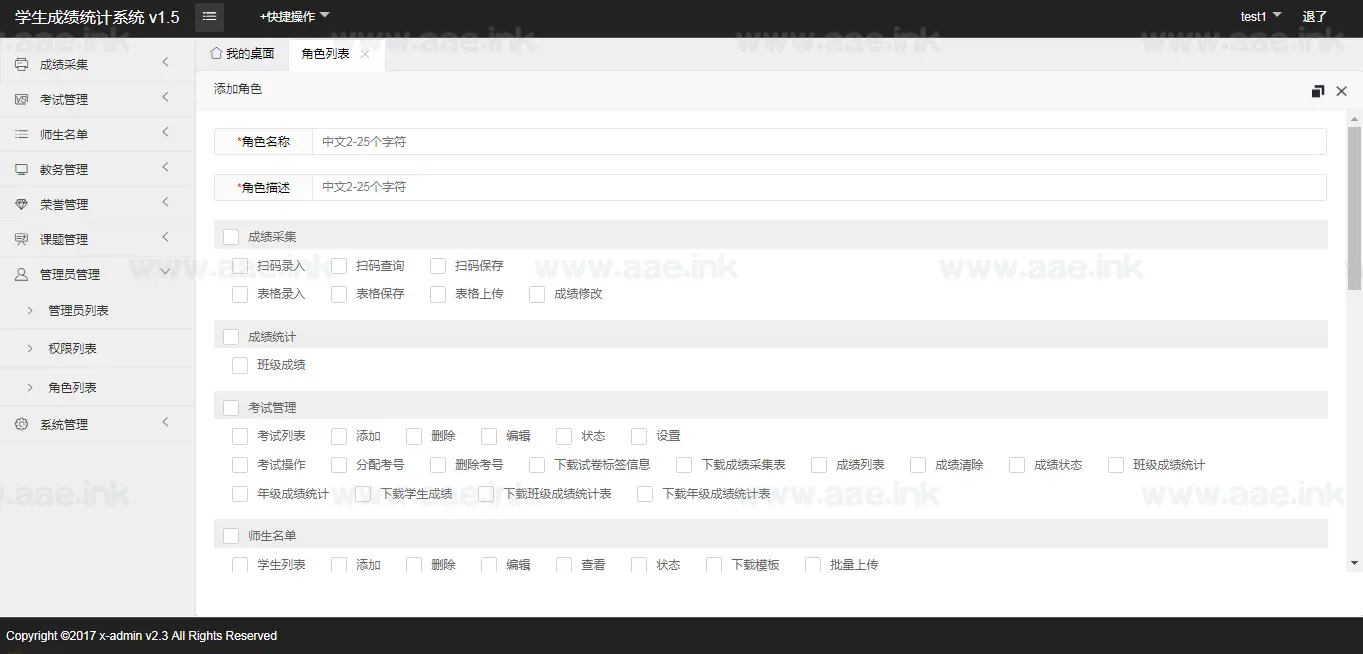Click the home icon on 我的桌面 tab
This screenshot has height=654, width=1363.
(x=215, y=53)
